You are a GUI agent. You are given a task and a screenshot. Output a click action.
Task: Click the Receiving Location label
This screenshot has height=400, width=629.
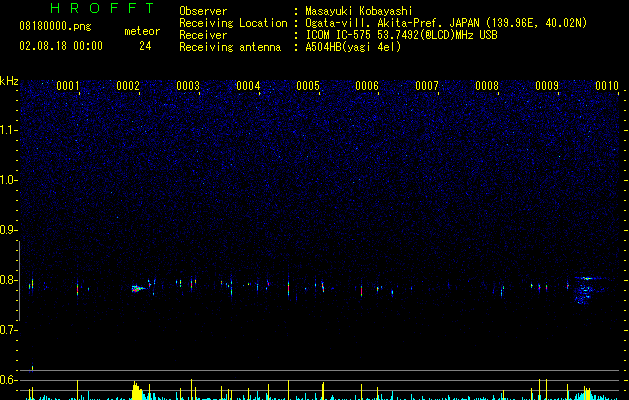point(233,23)
